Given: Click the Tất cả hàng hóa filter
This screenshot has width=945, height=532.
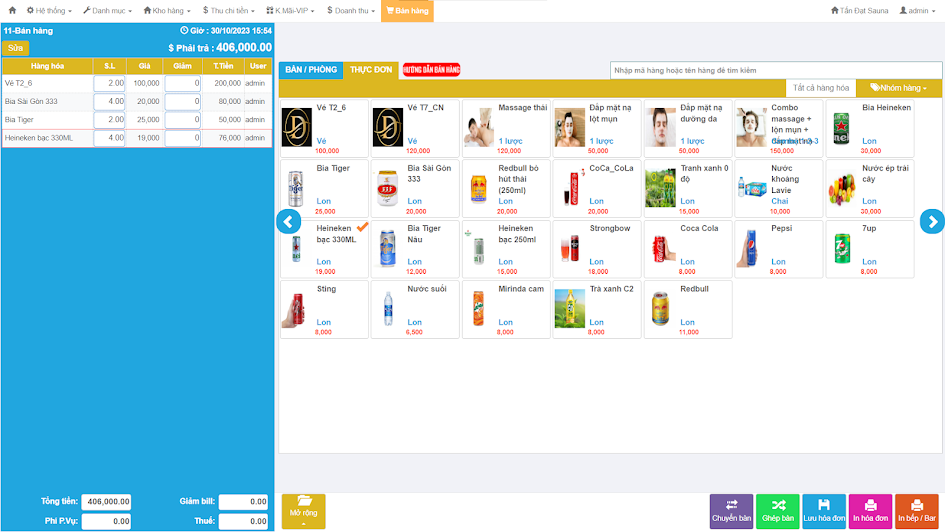Looking at the screenshot, I should 821,88.
